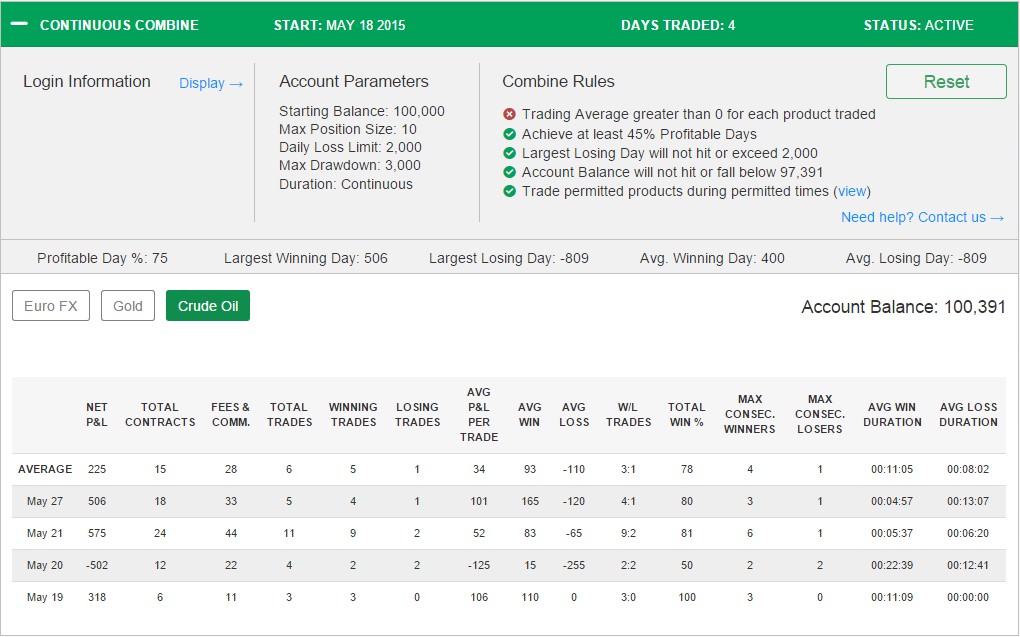Click the MAX CONSEC. WINNERS header
Screen dimensions: 1020x637
[749, 414]
